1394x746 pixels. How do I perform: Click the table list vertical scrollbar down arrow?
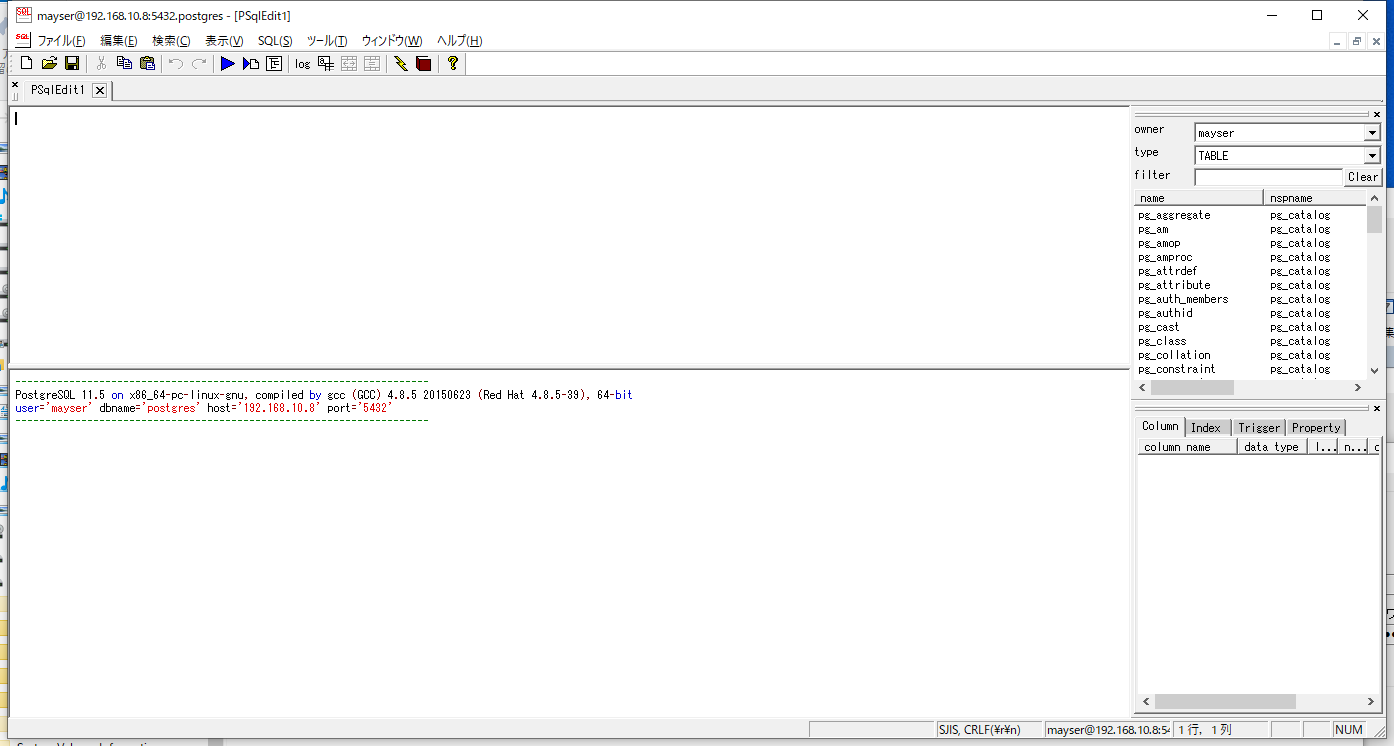pos(1374,370)
